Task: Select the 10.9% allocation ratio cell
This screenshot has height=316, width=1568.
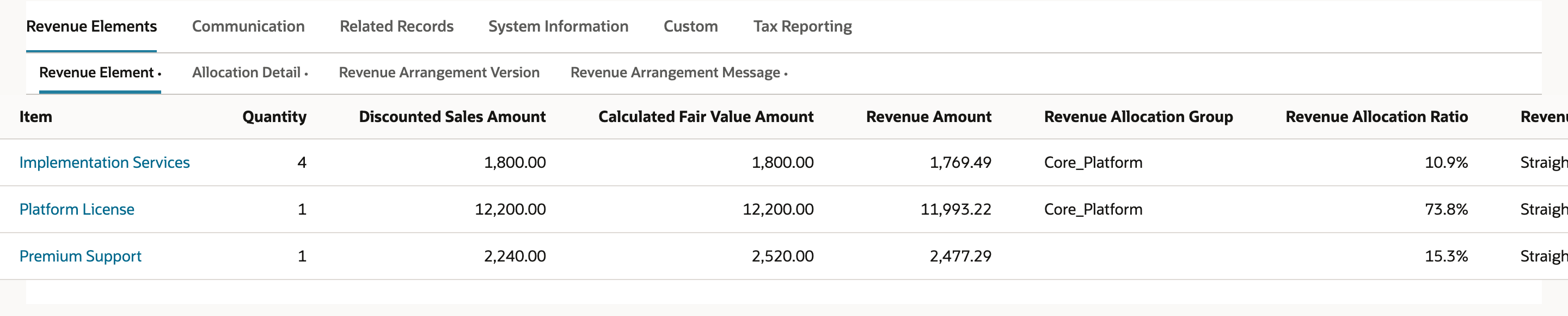Action: click(1446, 162)
